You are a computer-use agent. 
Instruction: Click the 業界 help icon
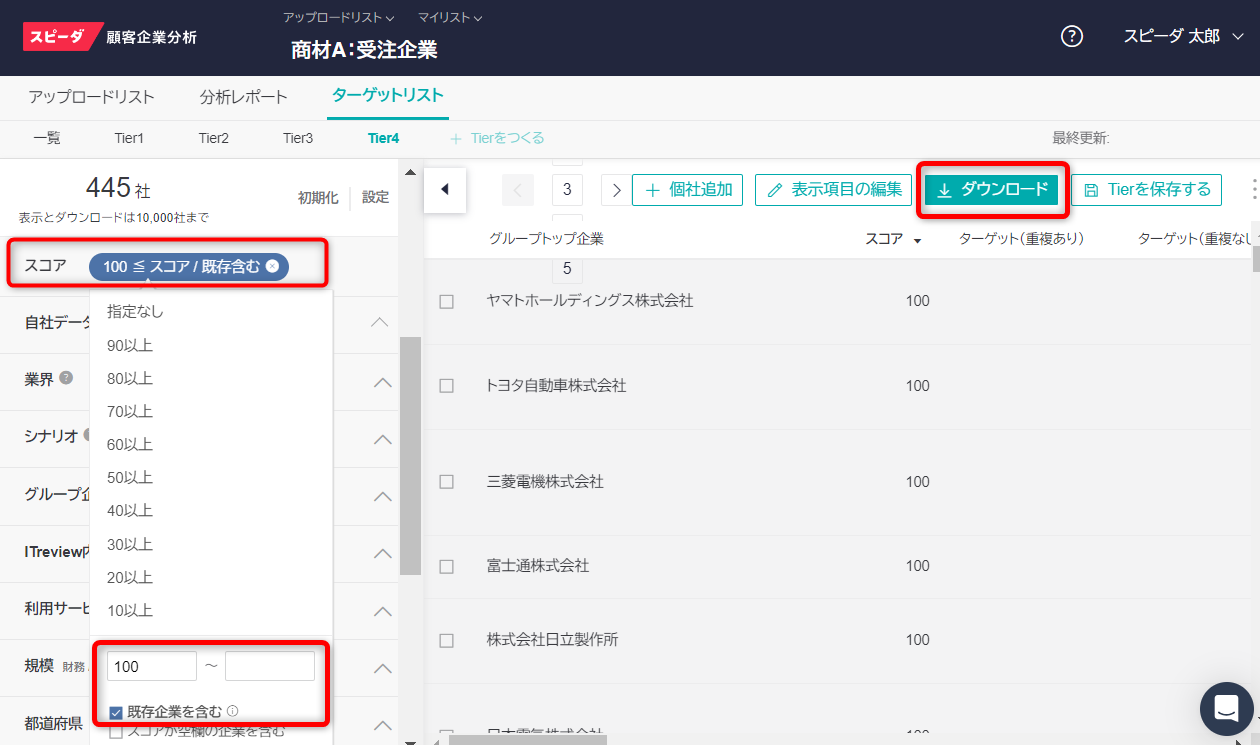pos(66,378)
